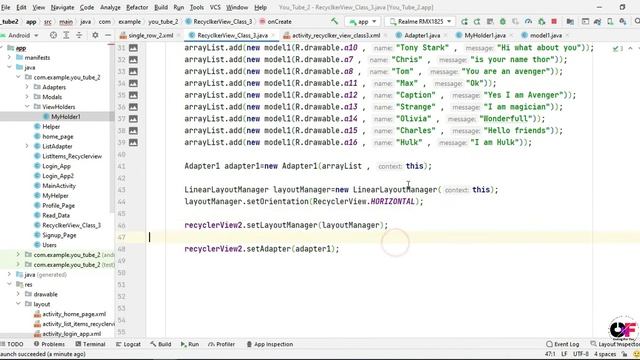Open the Tools menu
The height and width of the screenshot is (360, 640).
[197, 7]
